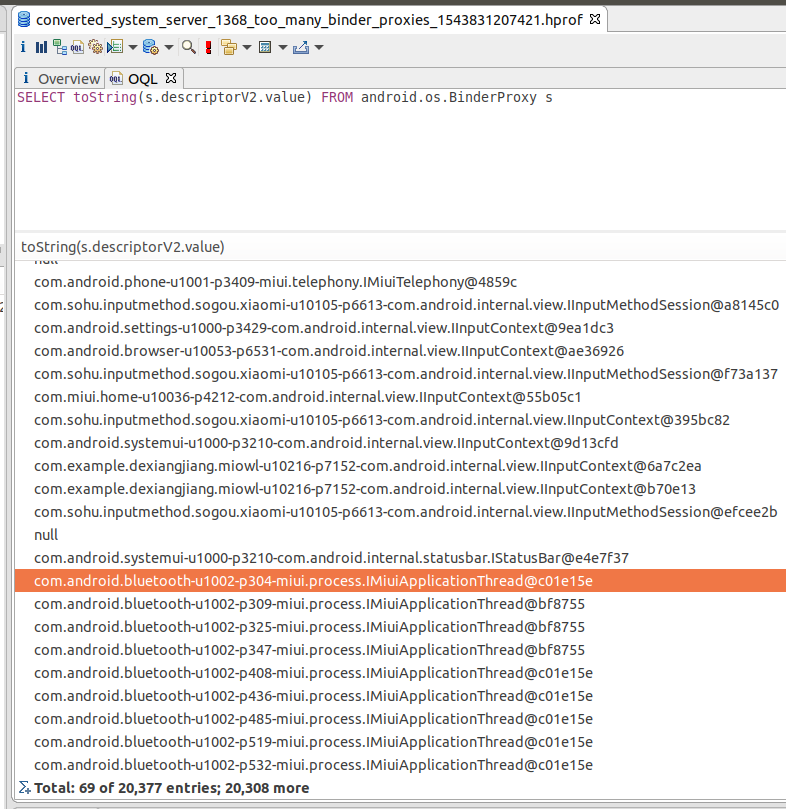Select the null row above IStatusBar
Image resolution: width=786 pixels, height=809 pixels.
point(400,535)
